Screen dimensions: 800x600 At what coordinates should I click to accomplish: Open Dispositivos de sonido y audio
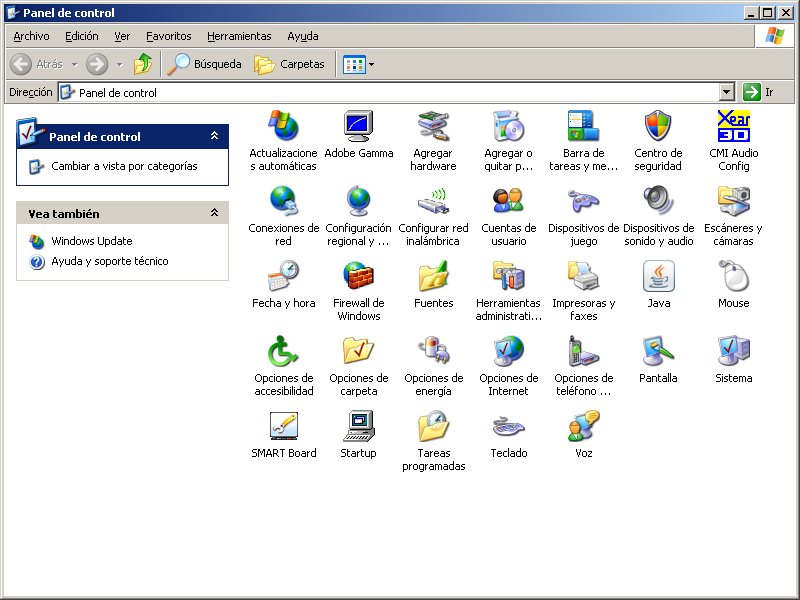[x=658, y=201]
